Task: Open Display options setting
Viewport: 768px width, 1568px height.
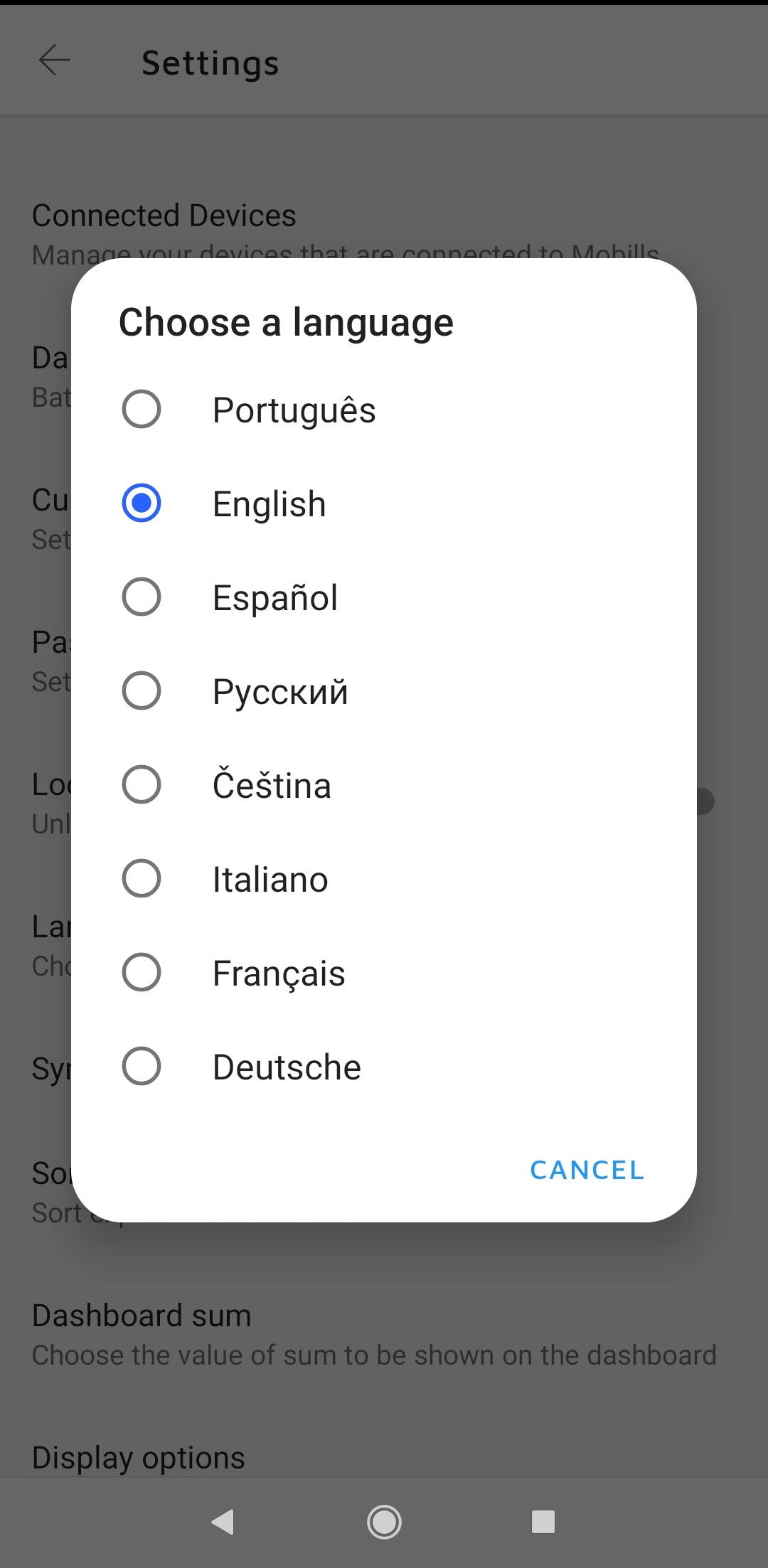Action: click(x=139, y=1458)
